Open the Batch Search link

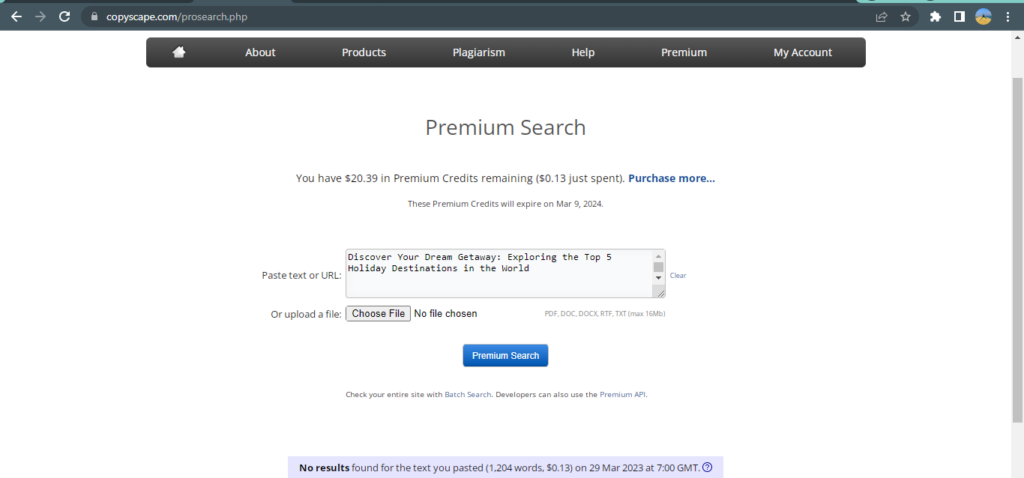coord(468,394)
